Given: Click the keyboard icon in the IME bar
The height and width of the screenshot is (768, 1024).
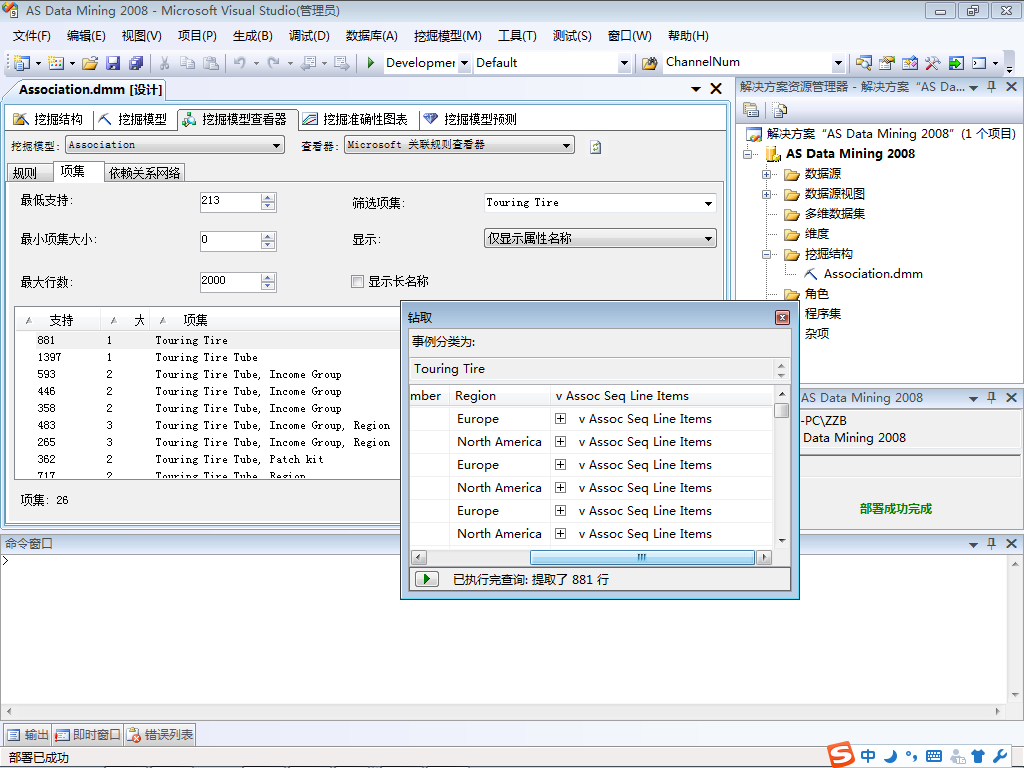Looking at the screenshot, I should tap(934, 756).
